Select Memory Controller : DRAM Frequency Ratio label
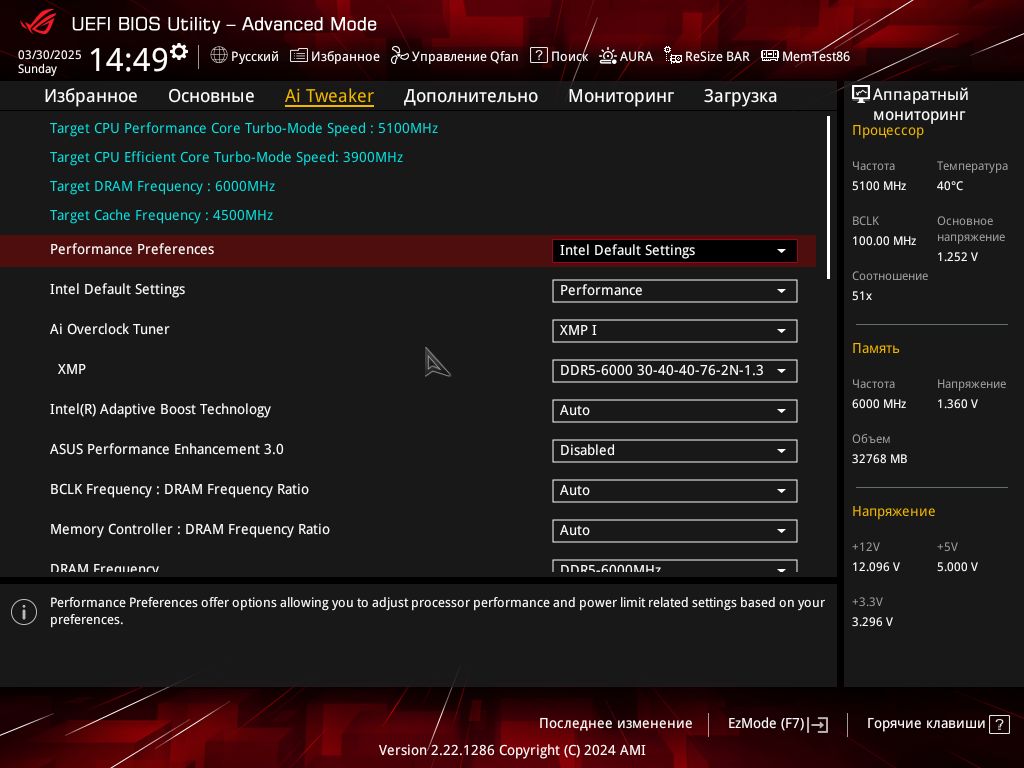This screenshot has width=1024, height=768. [189, 529]
